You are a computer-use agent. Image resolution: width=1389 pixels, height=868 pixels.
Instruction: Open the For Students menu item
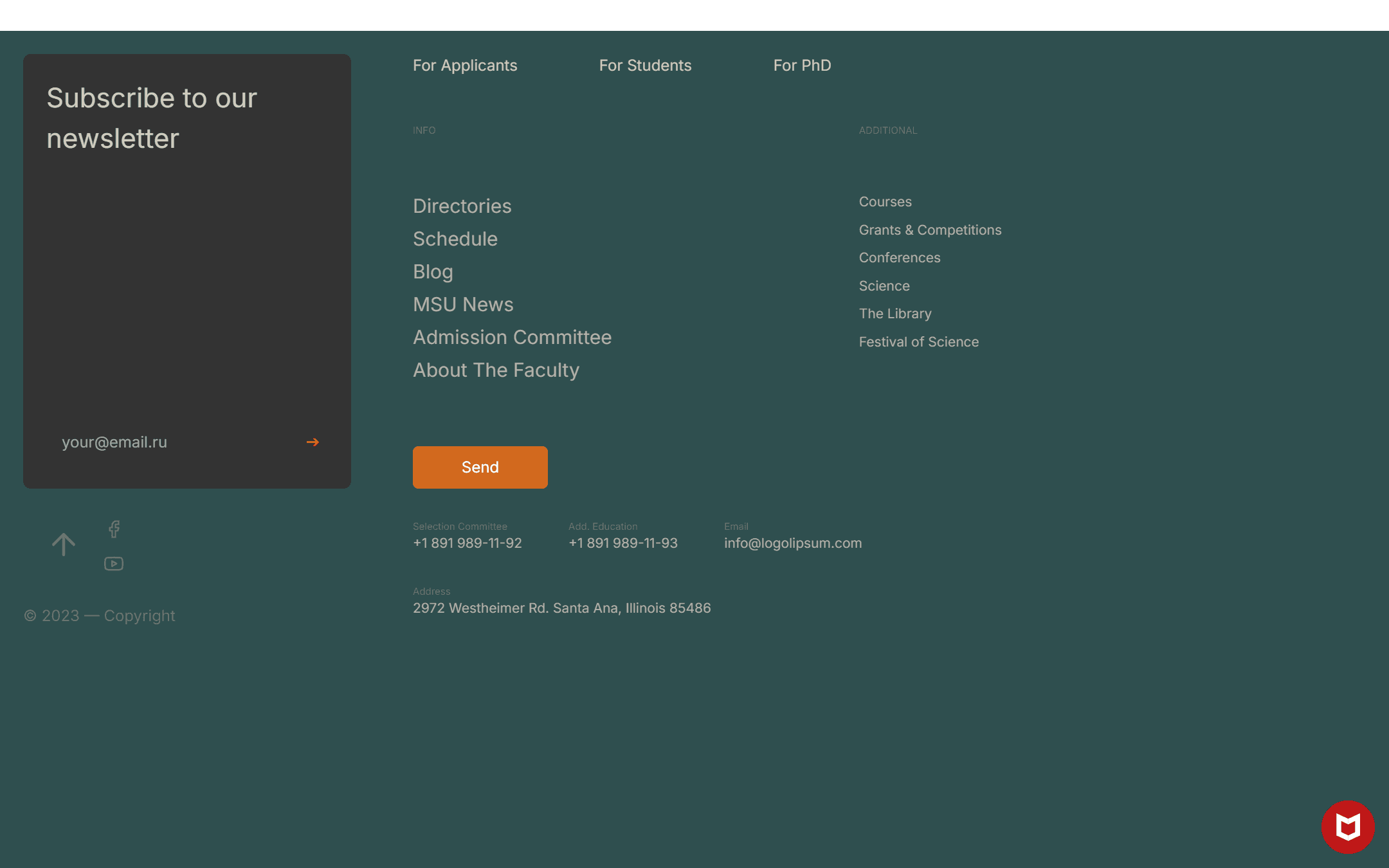(x=645, y=66)
